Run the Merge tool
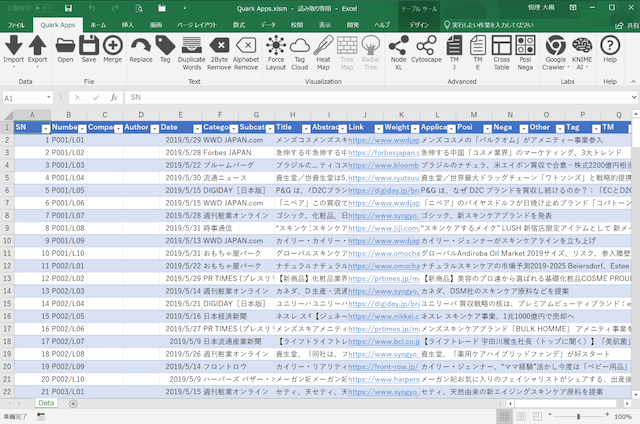 tap(113, 45)
